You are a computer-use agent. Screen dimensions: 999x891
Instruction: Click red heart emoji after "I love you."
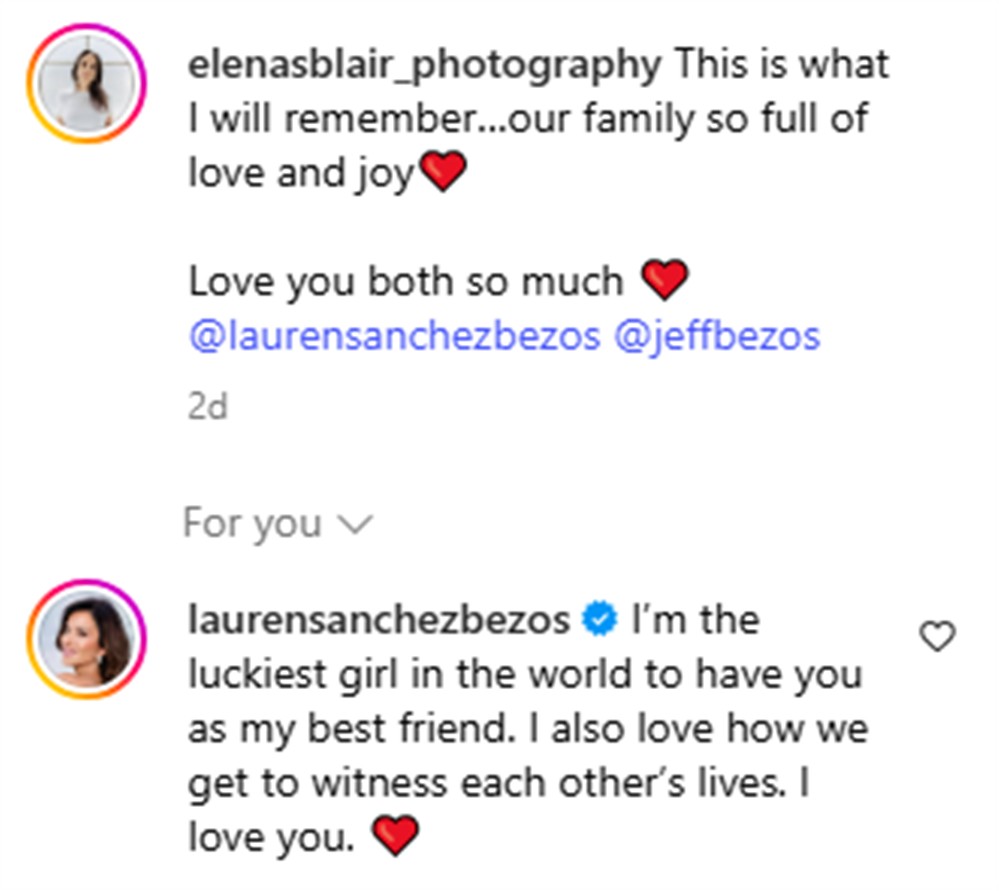pos(396,837)
